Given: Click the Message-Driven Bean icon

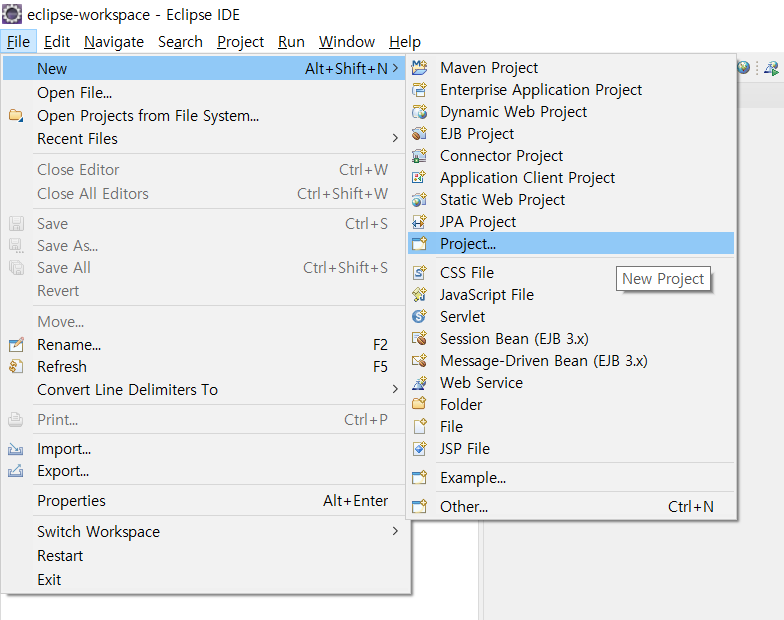Looking at the screenshot, I should click(420, 360).
